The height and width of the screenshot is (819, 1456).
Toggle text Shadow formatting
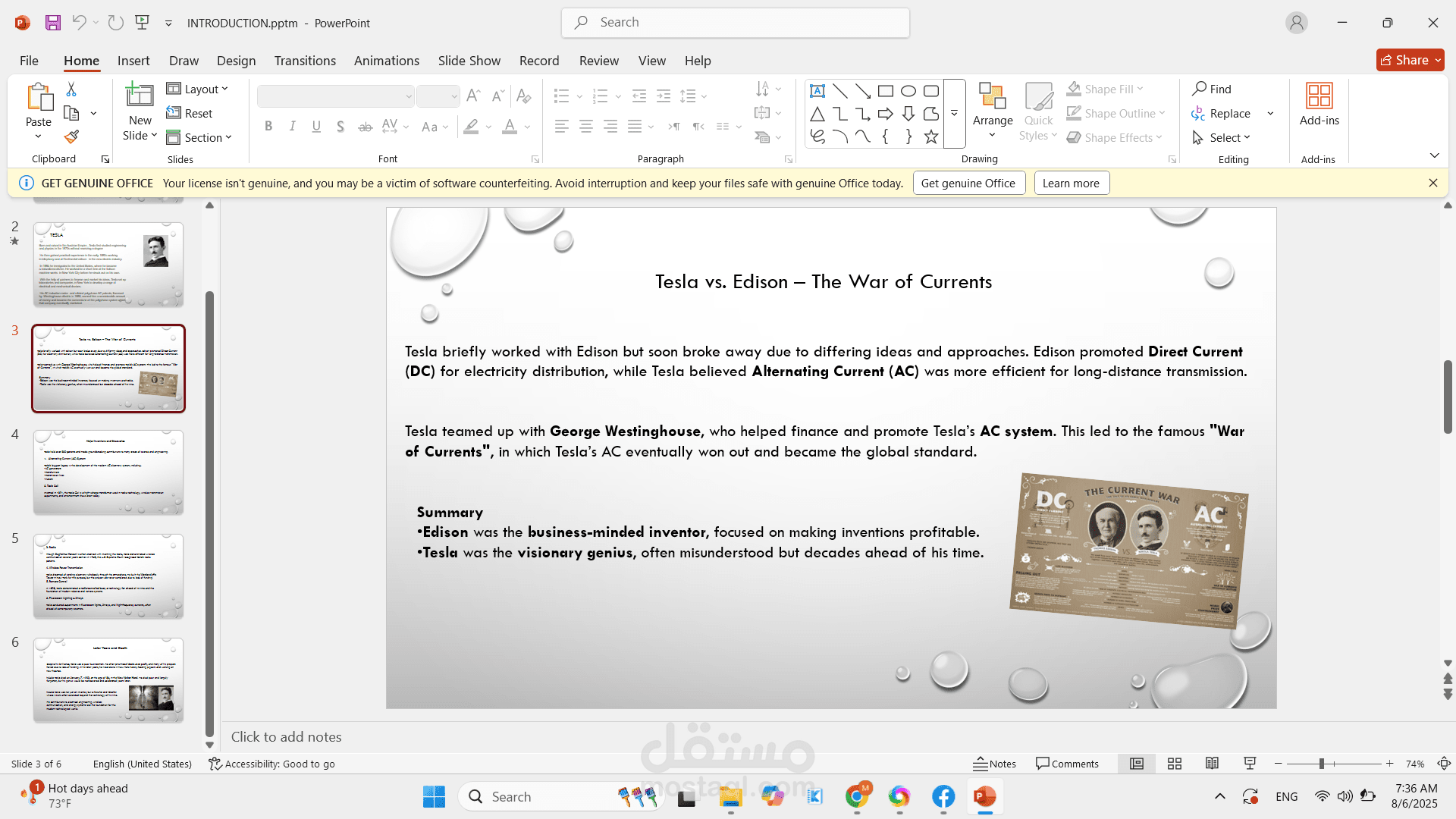340,127
